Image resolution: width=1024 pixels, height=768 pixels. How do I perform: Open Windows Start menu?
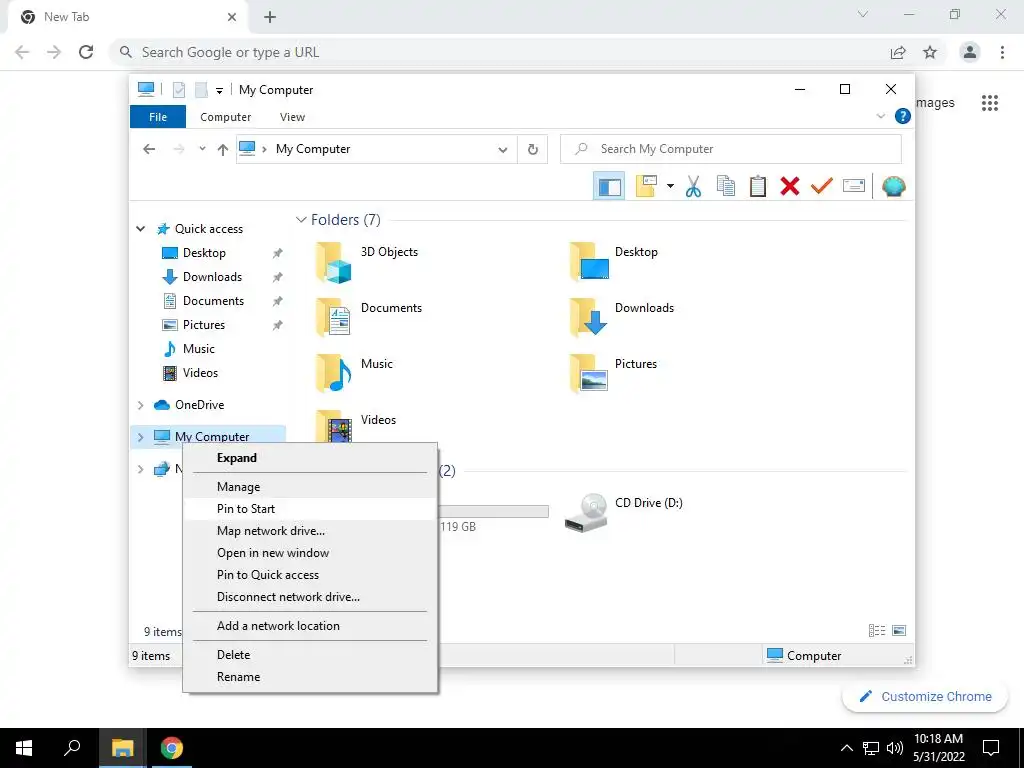click(24, 748)
